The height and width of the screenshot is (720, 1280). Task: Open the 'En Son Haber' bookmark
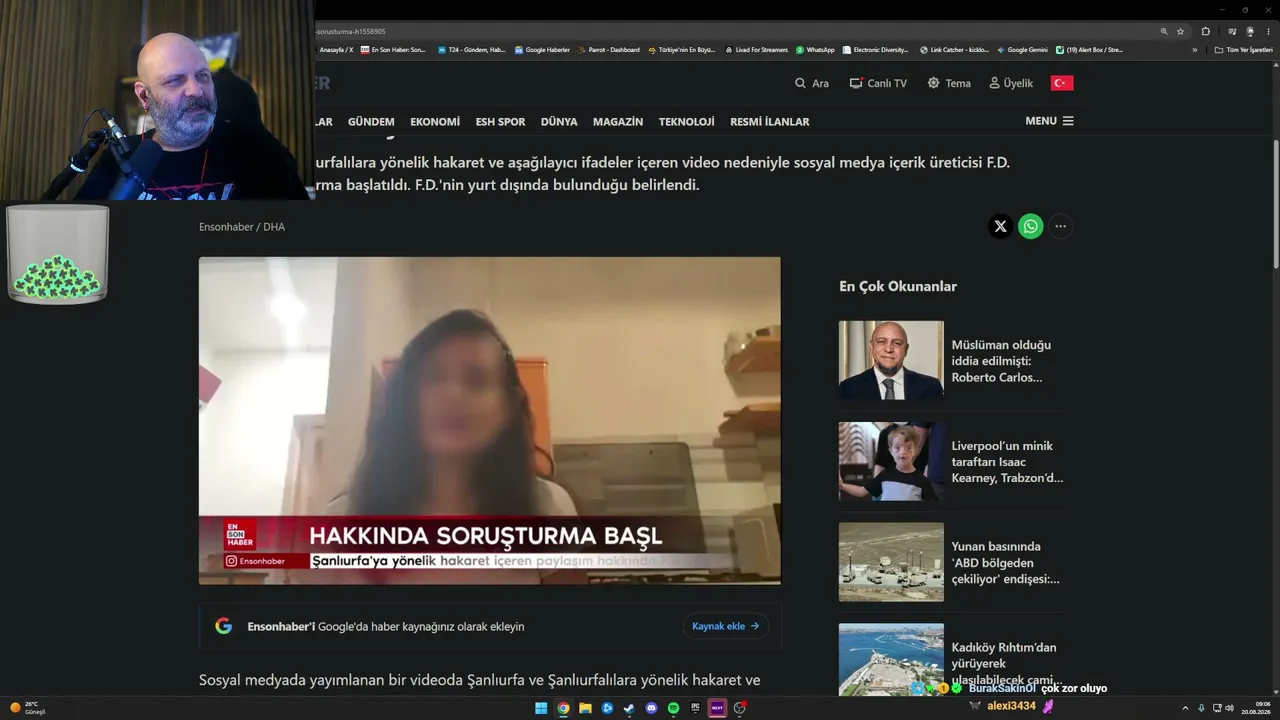click(393, 50)
